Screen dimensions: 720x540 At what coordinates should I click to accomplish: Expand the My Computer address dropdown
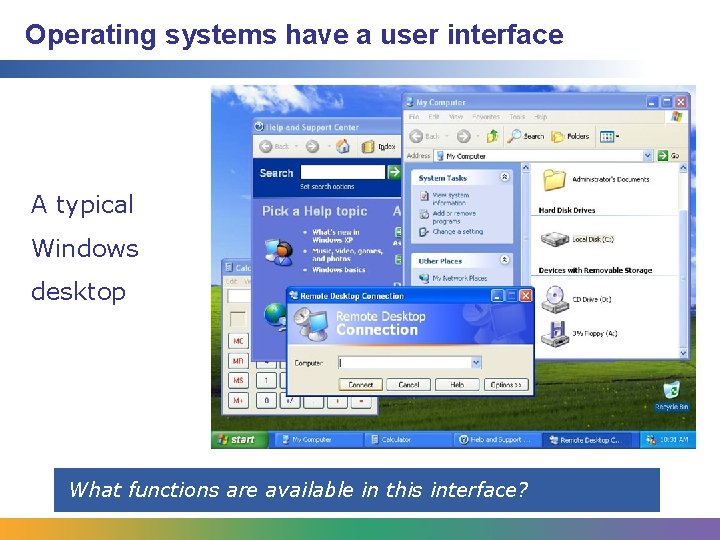(647, 156)
